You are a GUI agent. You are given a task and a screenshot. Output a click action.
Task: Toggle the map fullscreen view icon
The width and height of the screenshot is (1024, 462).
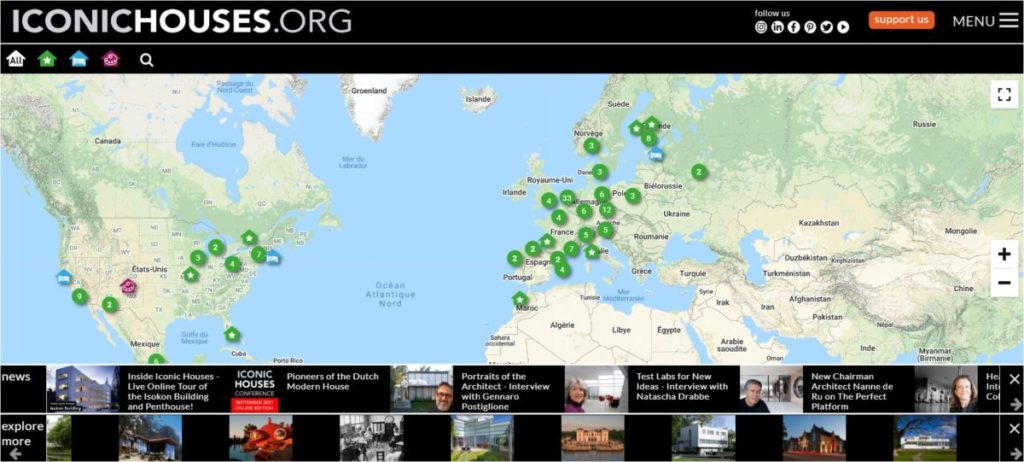[x=1004, y=94]
